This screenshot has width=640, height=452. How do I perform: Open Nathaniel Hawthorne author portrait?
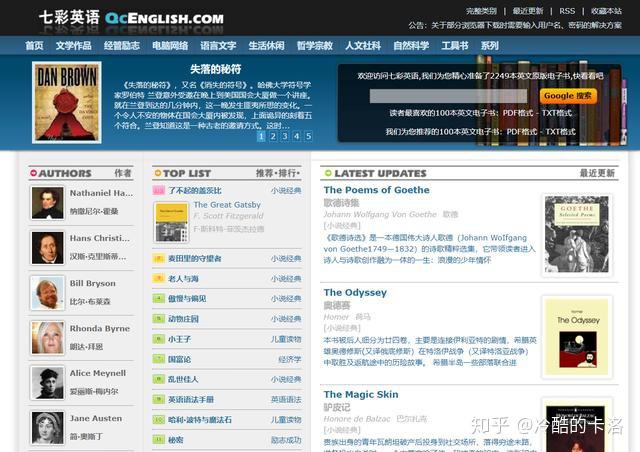pos(48,203)
